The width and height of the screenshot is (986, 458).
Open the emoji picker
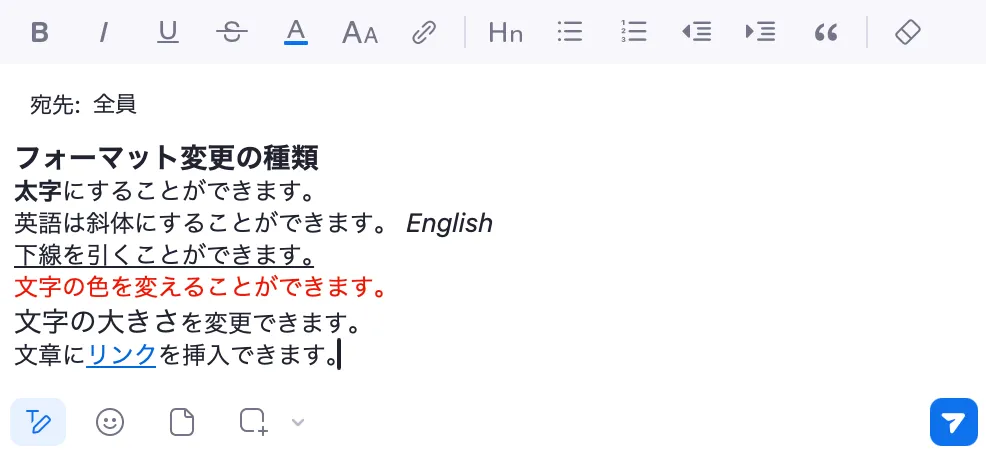tap(110, 422)
